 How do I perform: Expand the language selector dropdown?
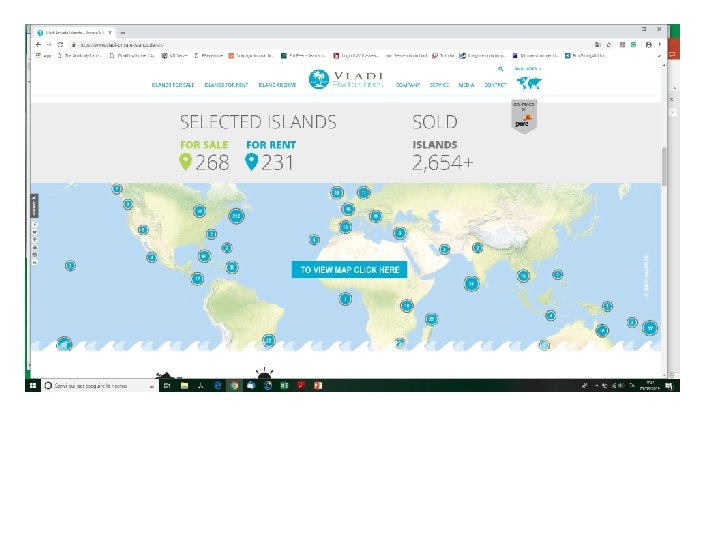point(528,69)
